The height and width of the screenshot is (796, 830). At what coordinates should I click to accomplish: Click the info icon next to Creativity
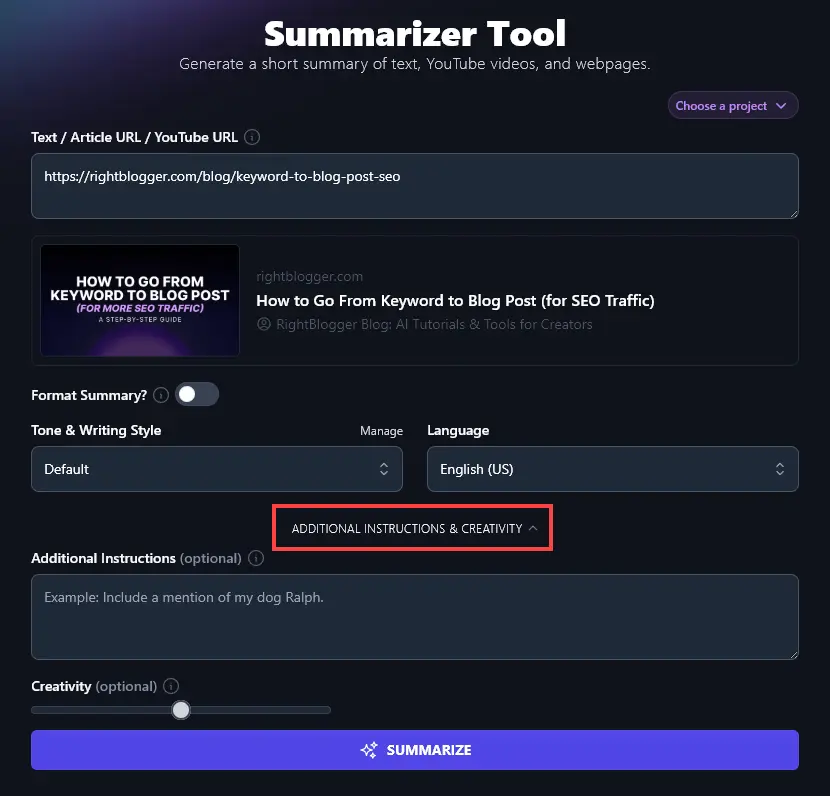tap(170, 686)
